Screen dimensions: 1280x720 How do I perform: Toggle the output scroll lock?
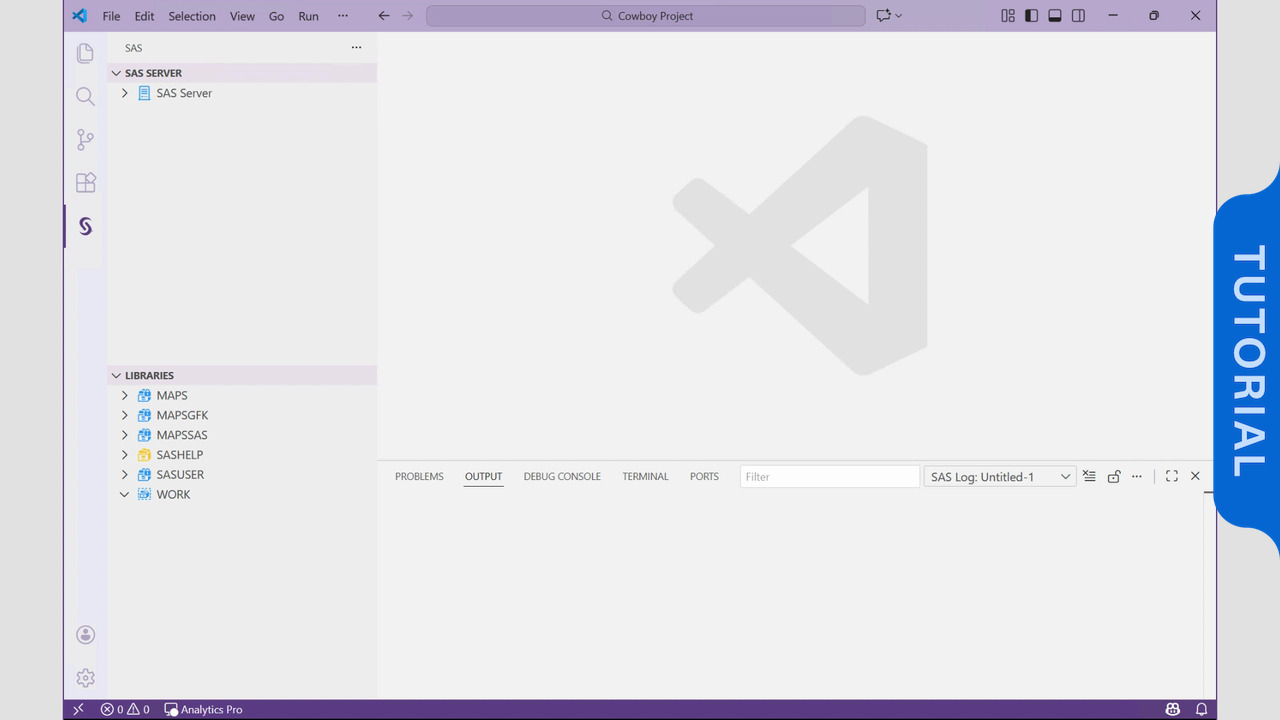coord(1113,477)
